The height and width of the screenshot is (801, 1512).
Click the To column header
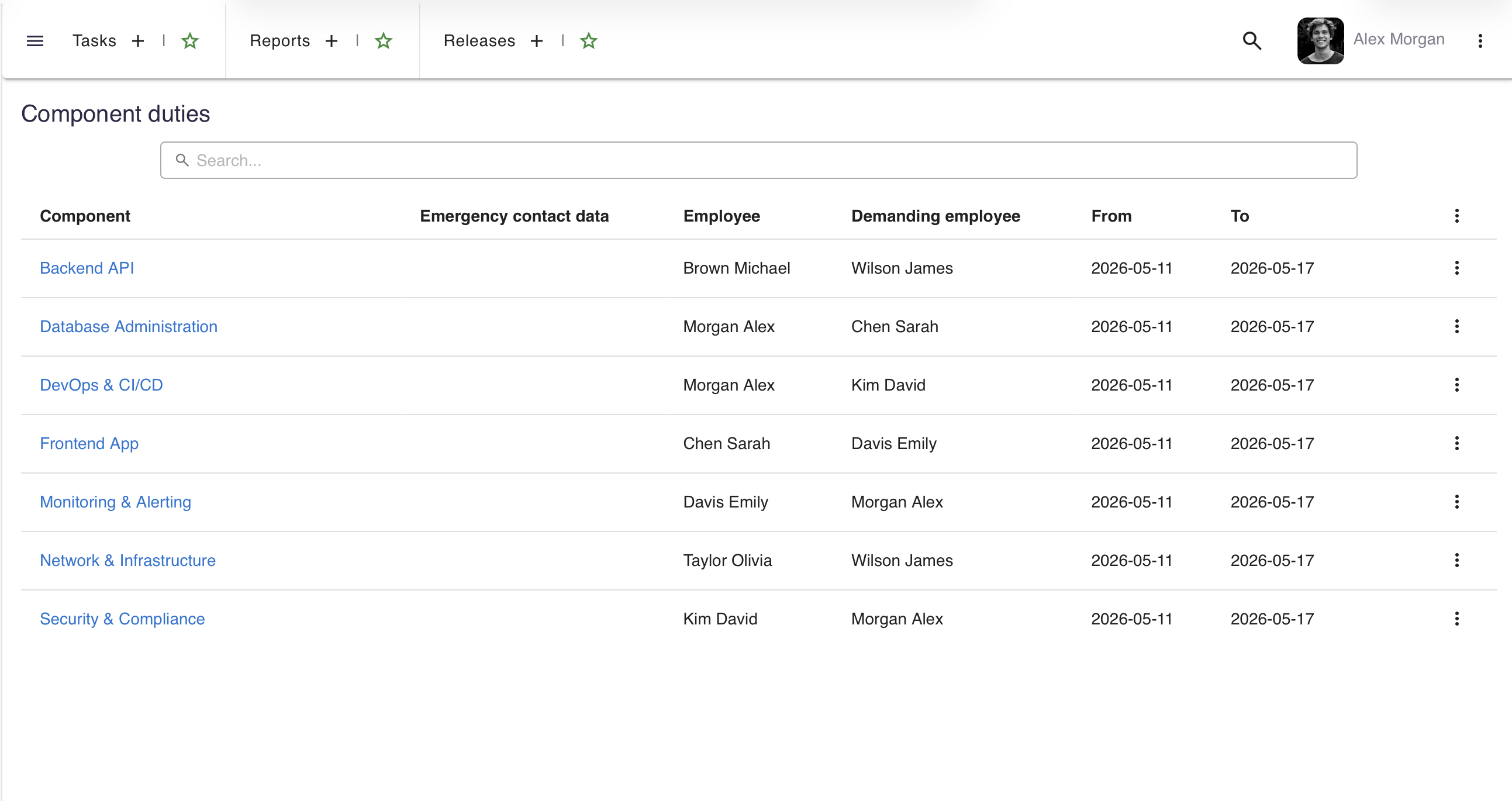(x=1240, y=216)
